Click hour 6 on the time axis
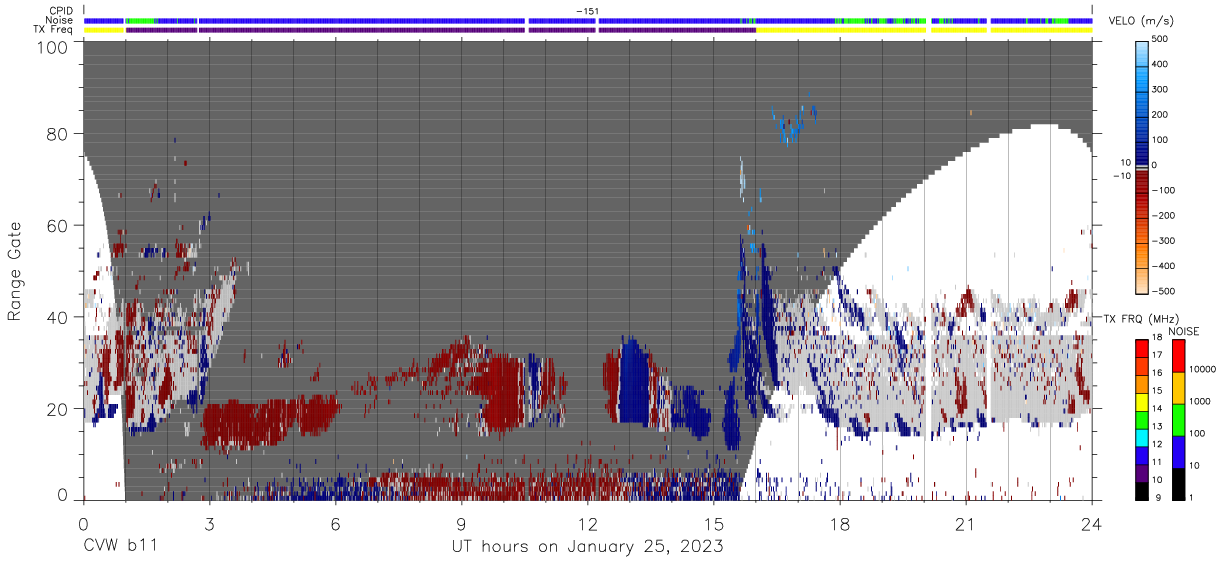This screenshot has height=567, width=1228. 335,523
